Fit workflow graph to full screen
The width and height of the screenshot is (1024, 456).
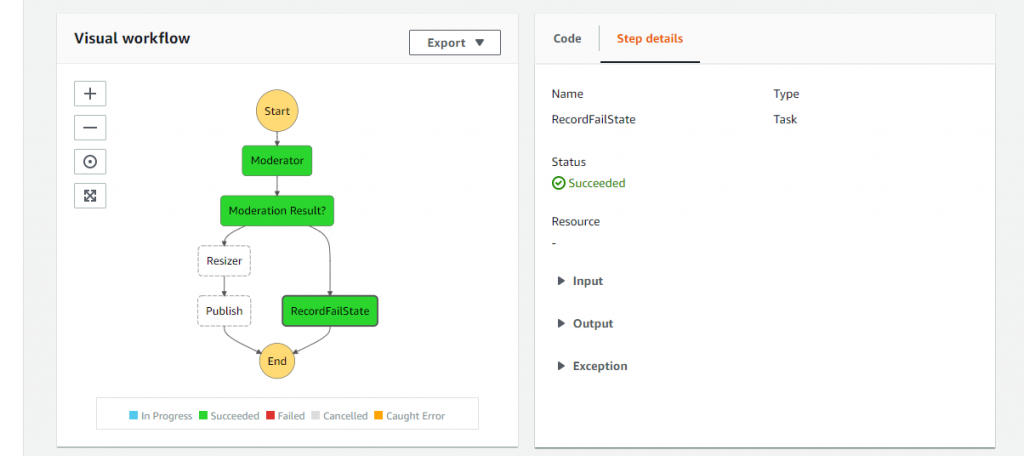90,195
